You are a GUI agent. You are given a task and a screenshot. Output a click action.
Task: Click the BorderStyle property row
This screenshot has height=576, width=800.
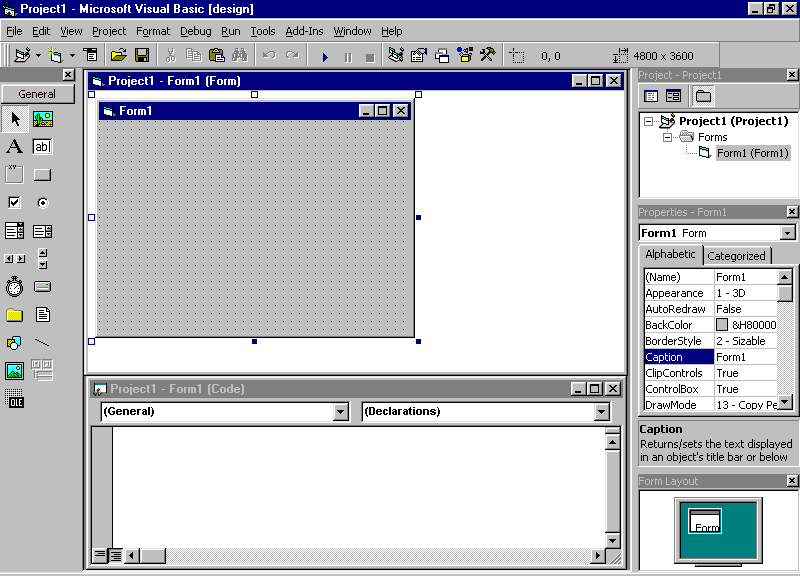[711, 341]
